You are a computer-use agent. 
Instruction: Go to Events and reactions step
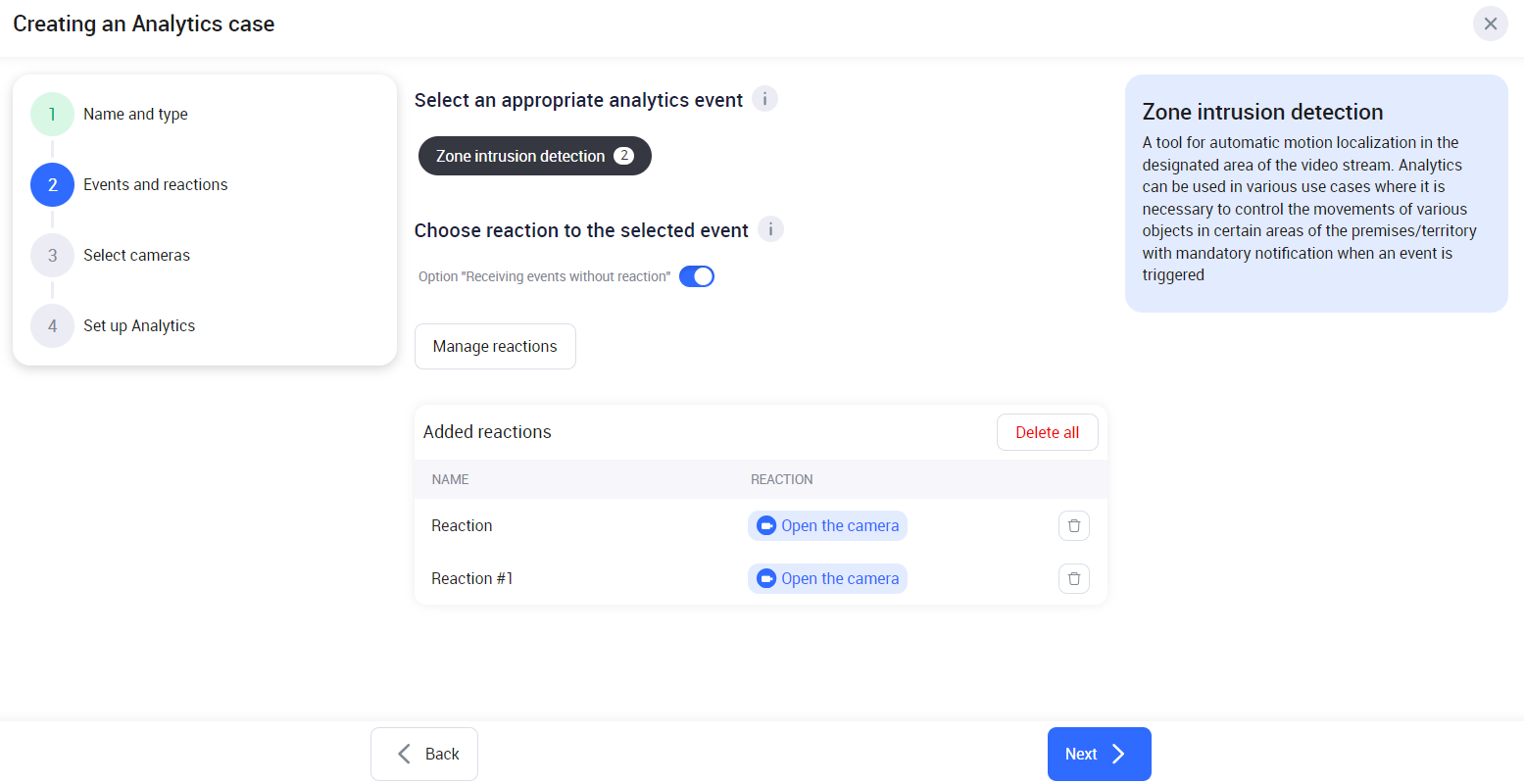(x=155, y=185)
